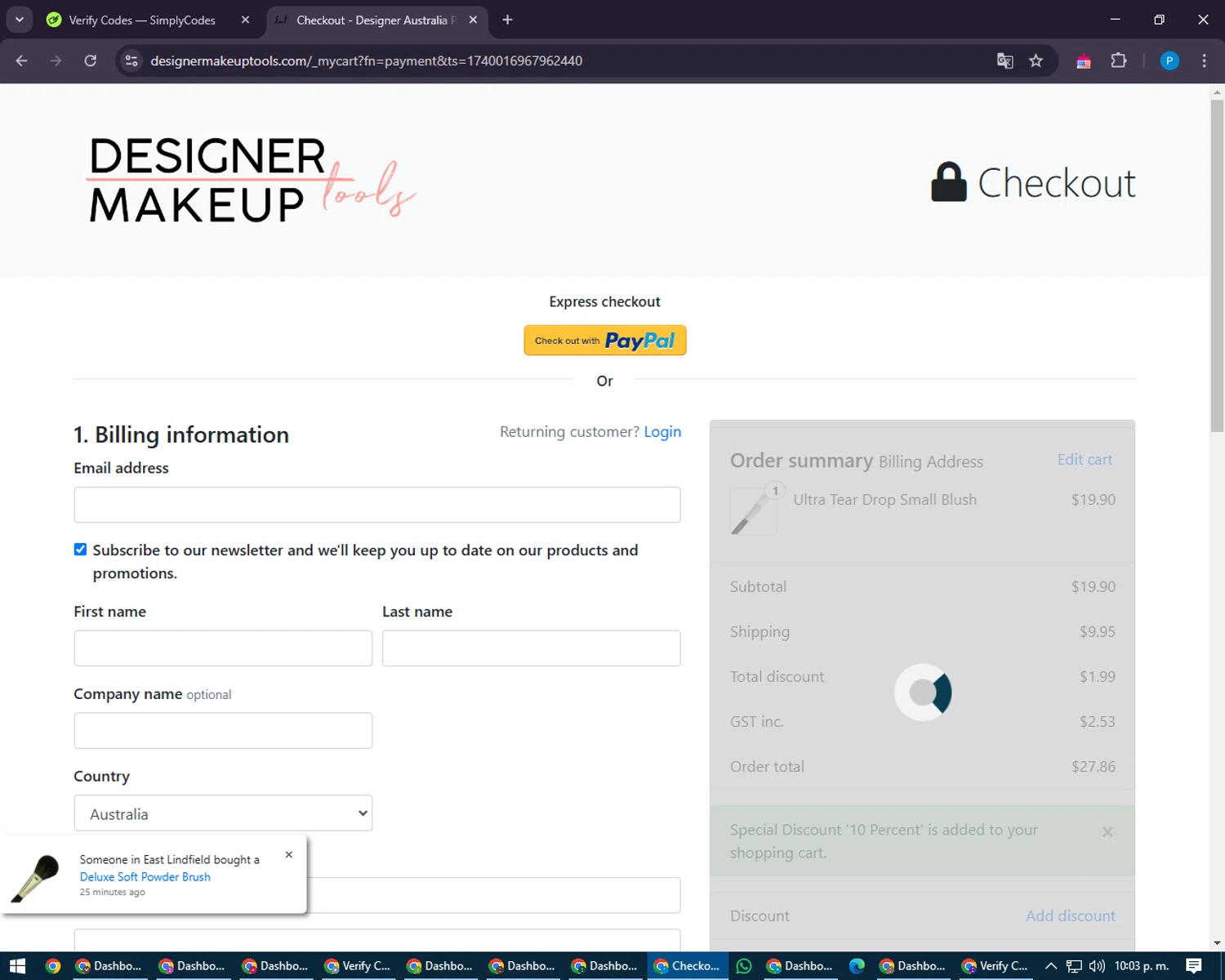Open the volume control in tray
The height and width of the screenshot is (980, 1225).
coord(1097,966)
